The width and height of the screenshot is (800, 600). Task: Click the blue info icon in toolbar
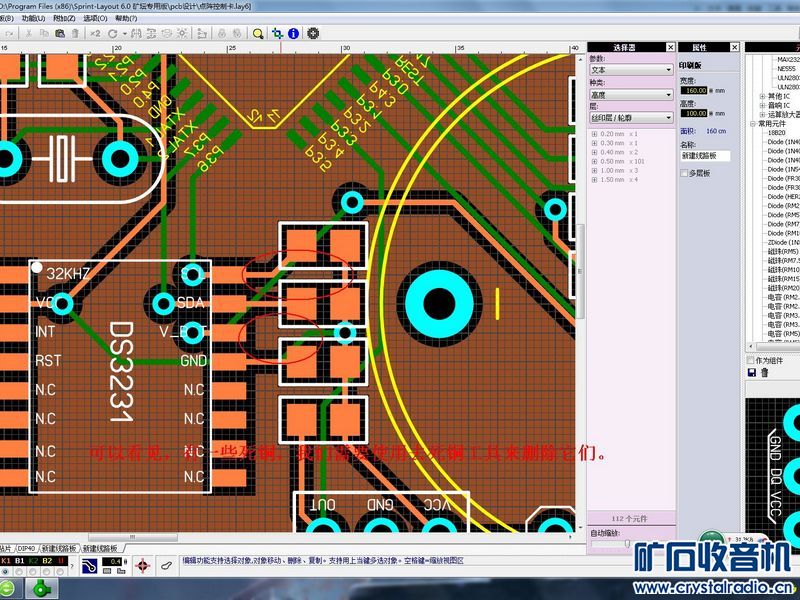[293, 33]
